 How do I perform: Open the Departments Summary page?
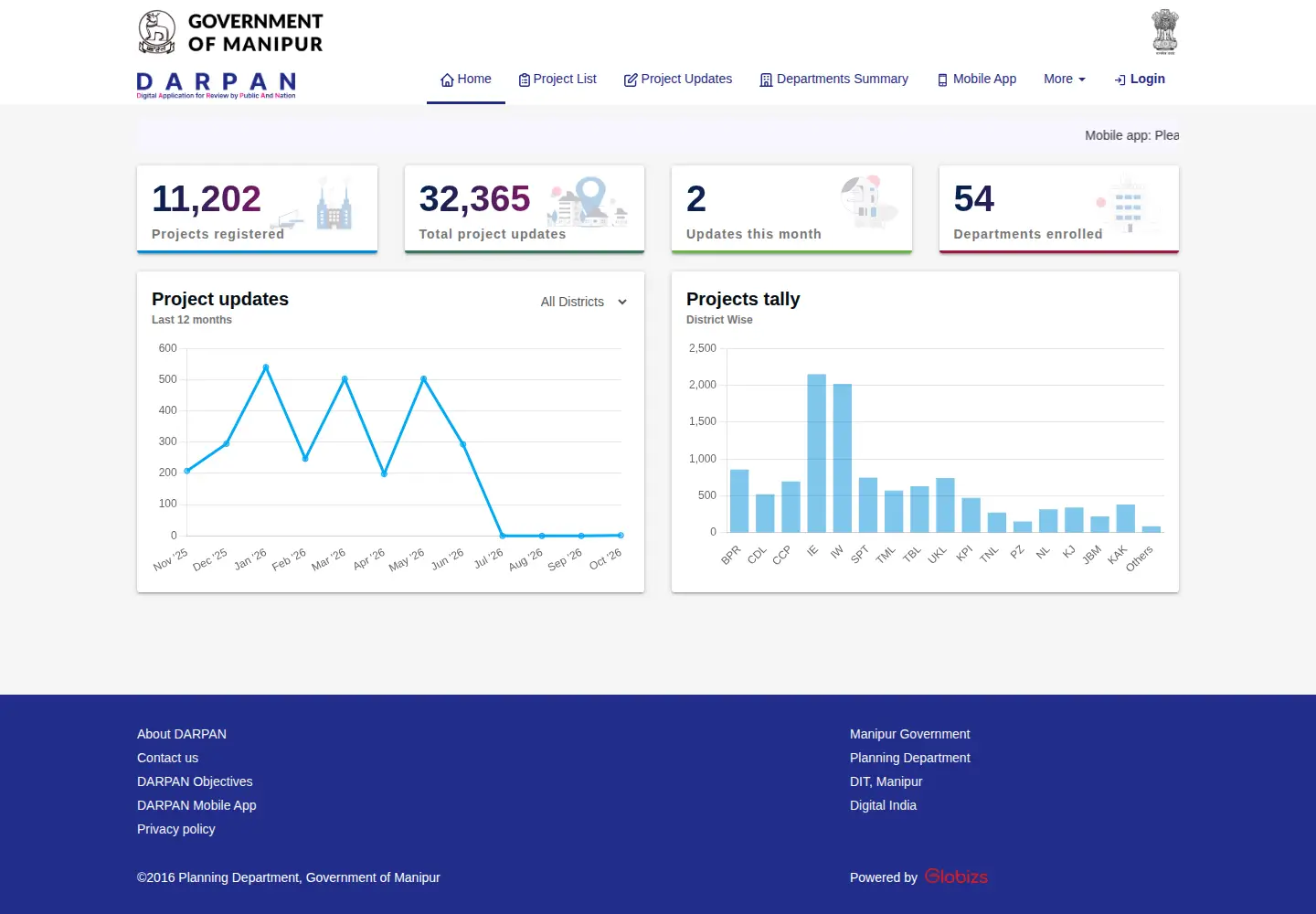[834, 80]
